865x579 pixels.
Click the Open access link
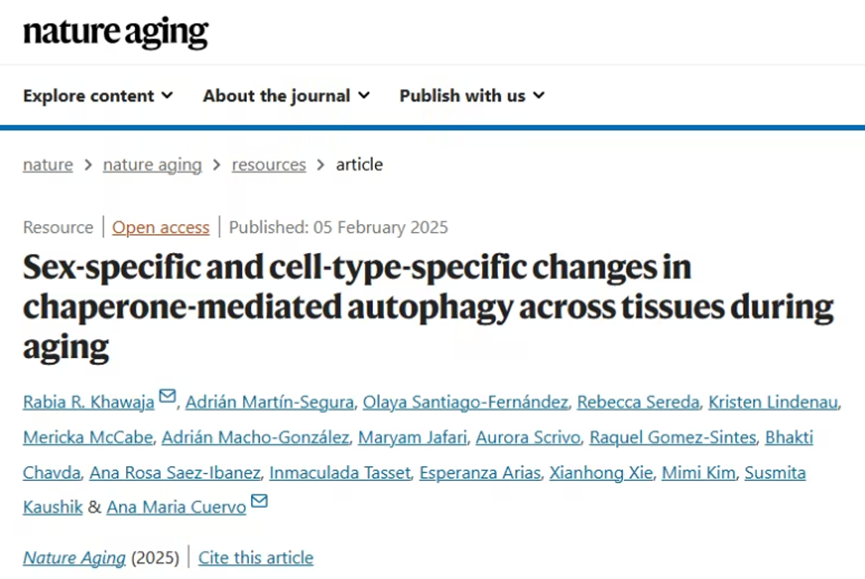161,227
